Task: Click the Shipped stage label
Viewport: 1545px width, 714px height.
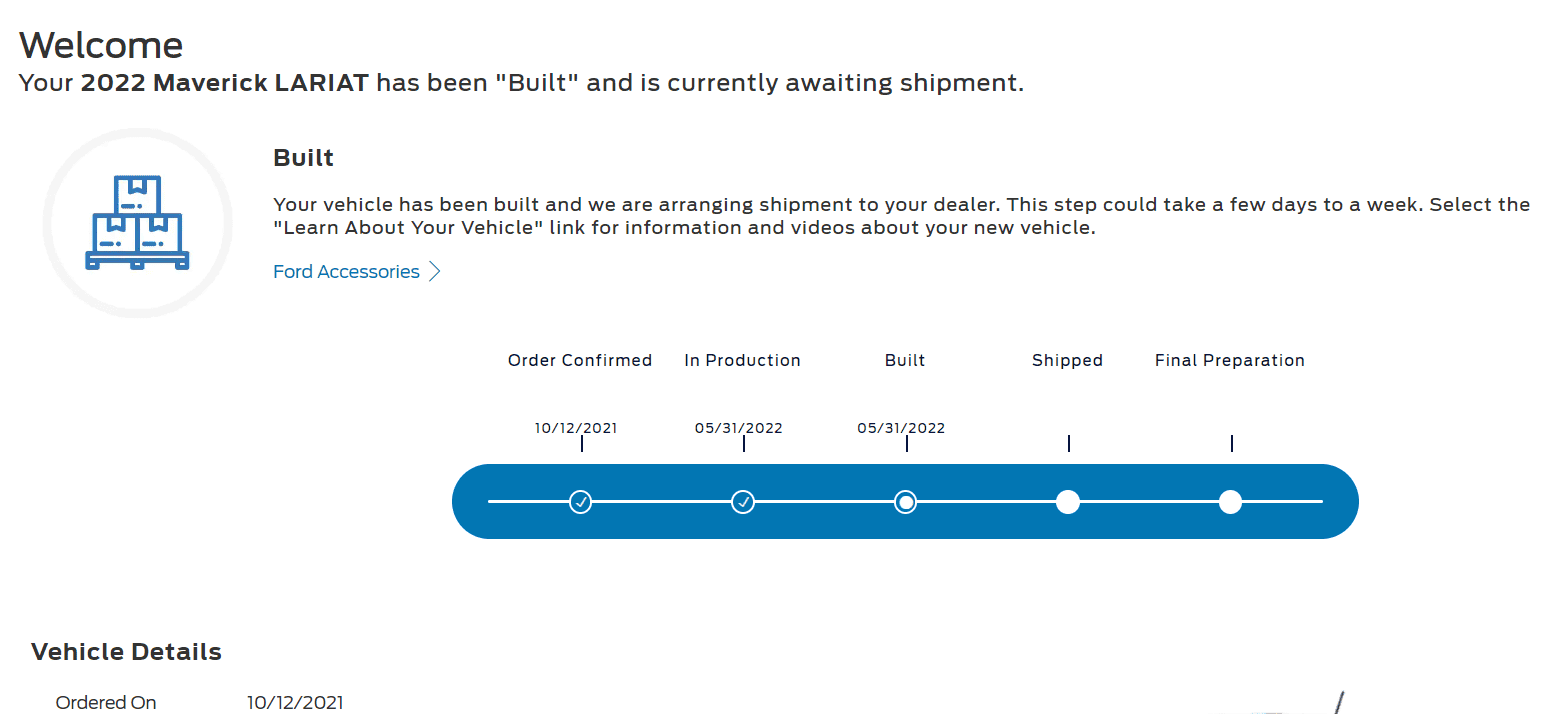Action: point(1067,360)
